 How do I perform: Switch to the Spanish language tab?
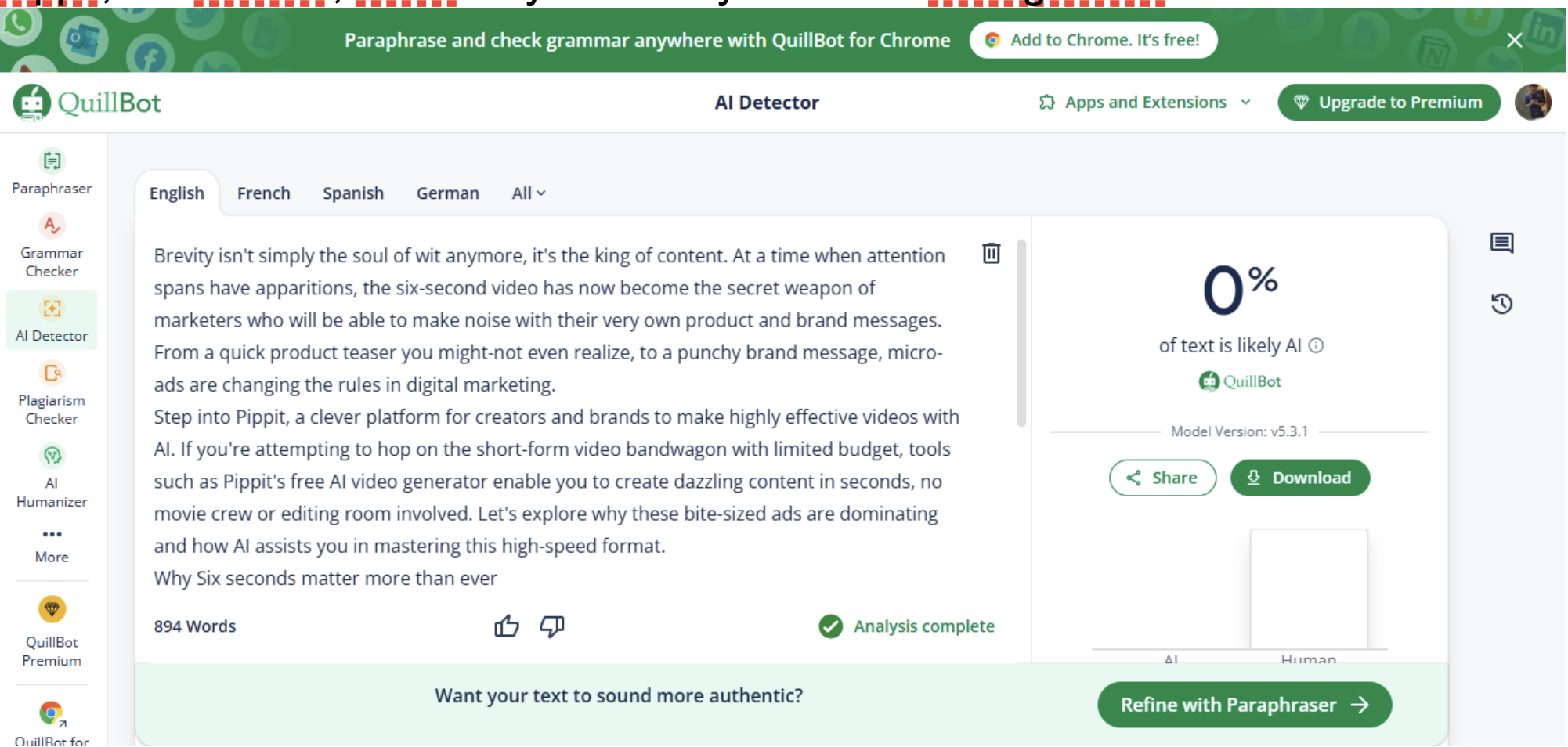pos(352,193)
